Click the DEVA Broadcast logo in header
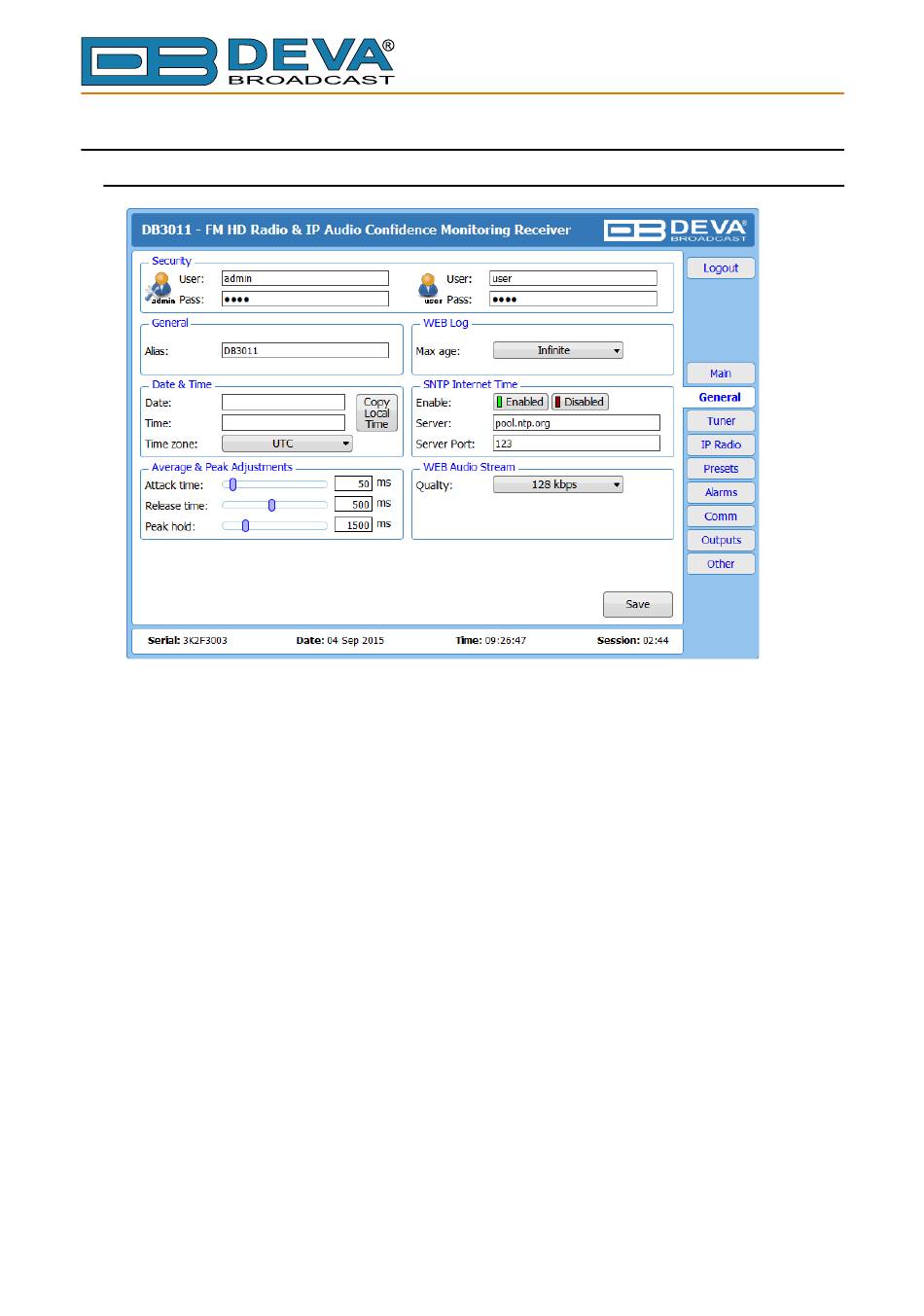The image size is (924, 1316). point(677,231)
